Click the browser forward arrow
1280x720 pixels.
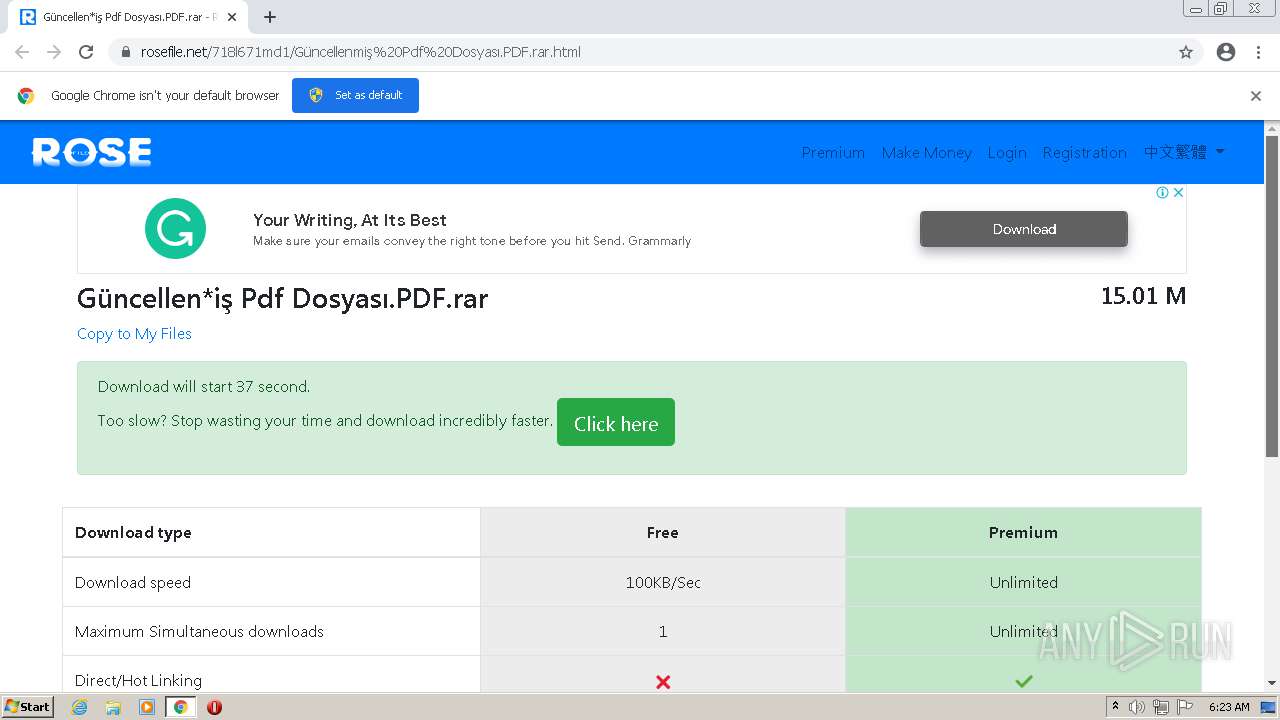(54, 52)
